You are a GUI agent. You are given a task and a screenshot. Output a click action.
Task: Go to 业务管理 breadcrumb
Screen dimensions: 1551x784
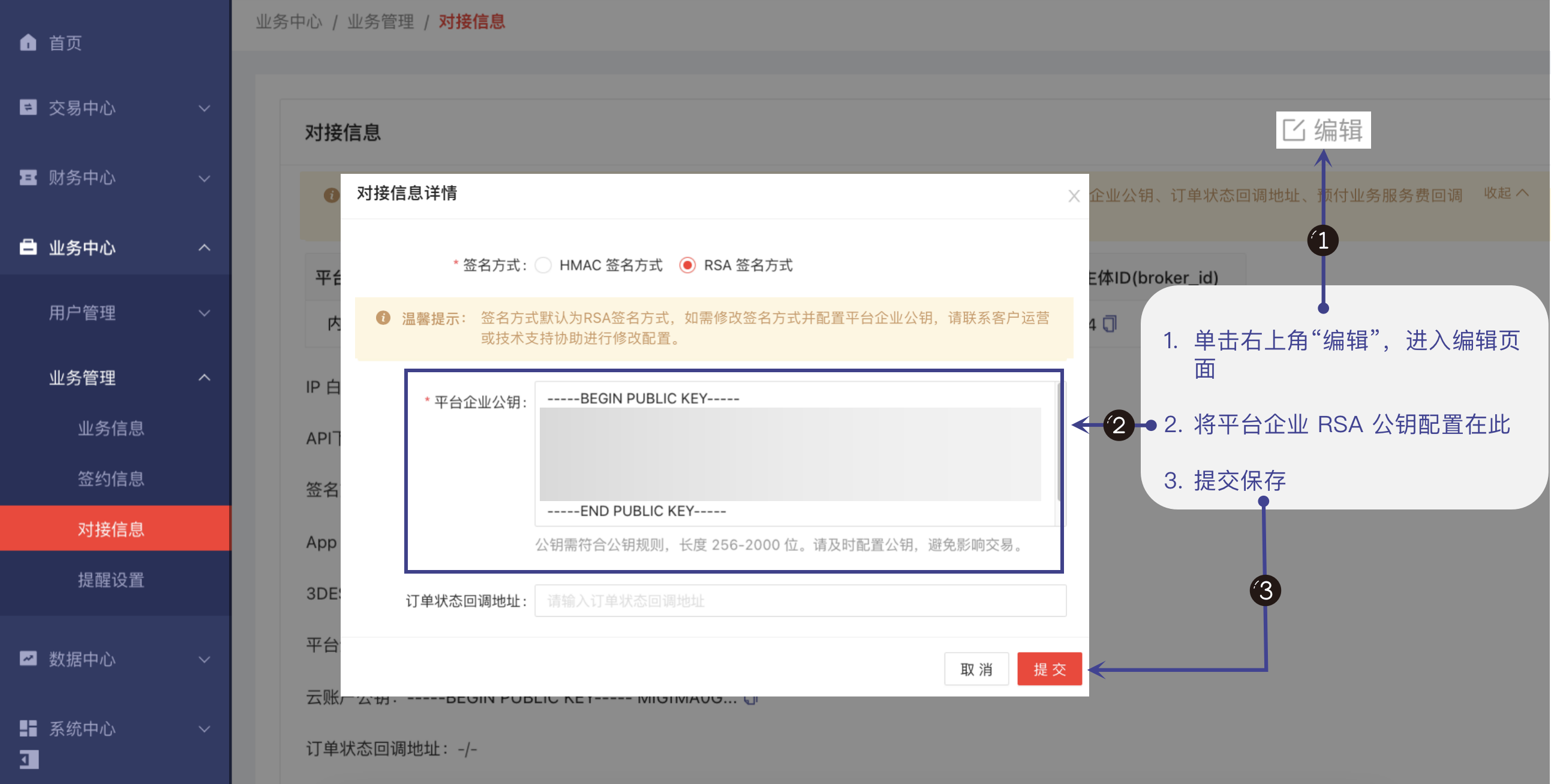[x=380, y=22]
